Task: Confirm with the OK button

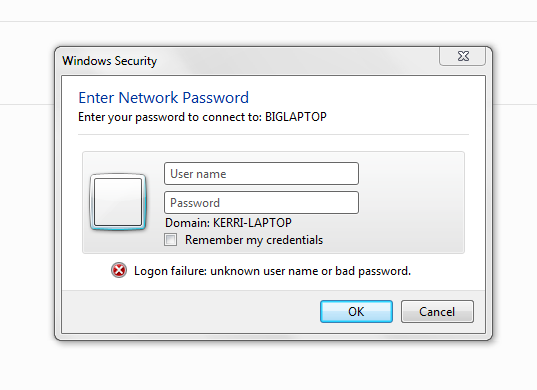Action: click(x=356, y=312)
